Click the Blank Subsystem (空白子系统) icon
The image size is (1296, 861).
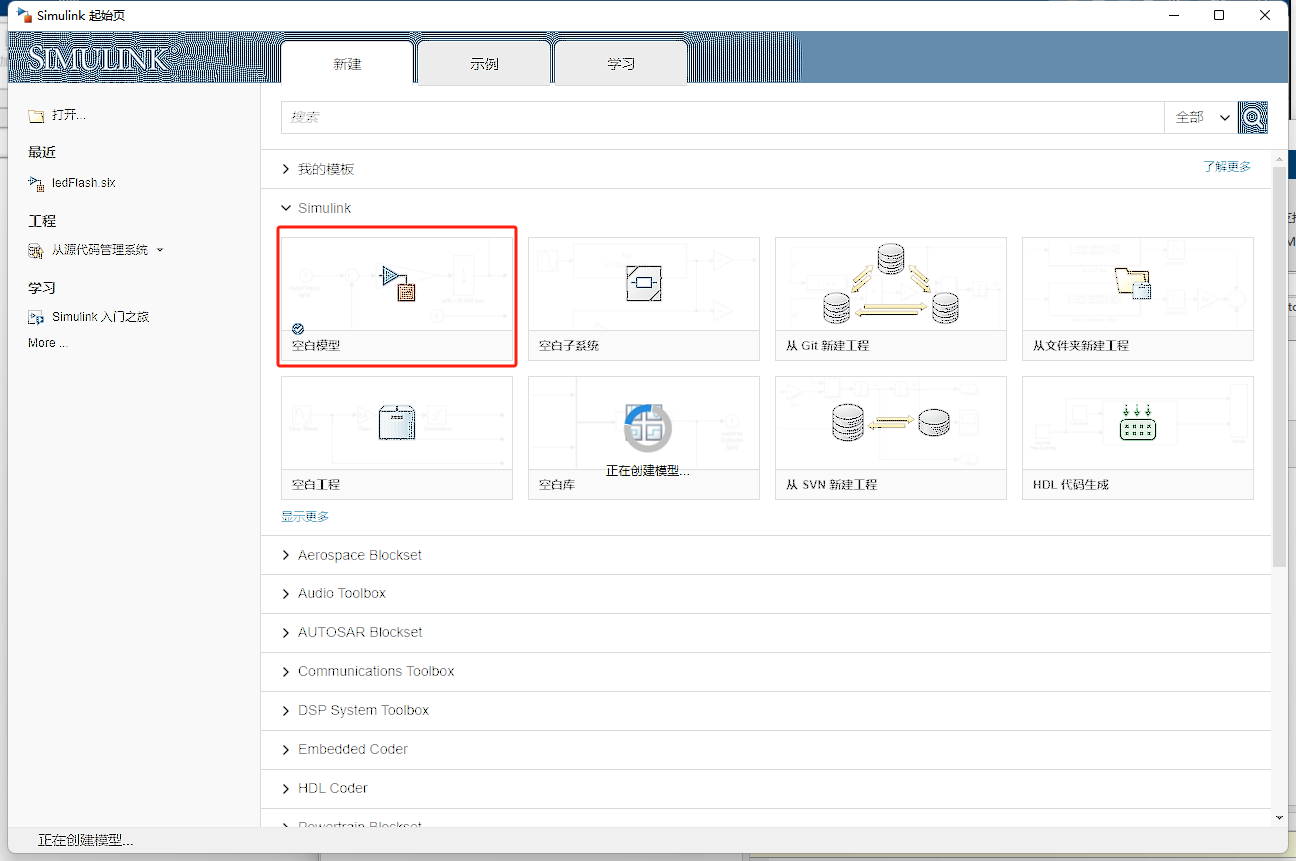644,284
